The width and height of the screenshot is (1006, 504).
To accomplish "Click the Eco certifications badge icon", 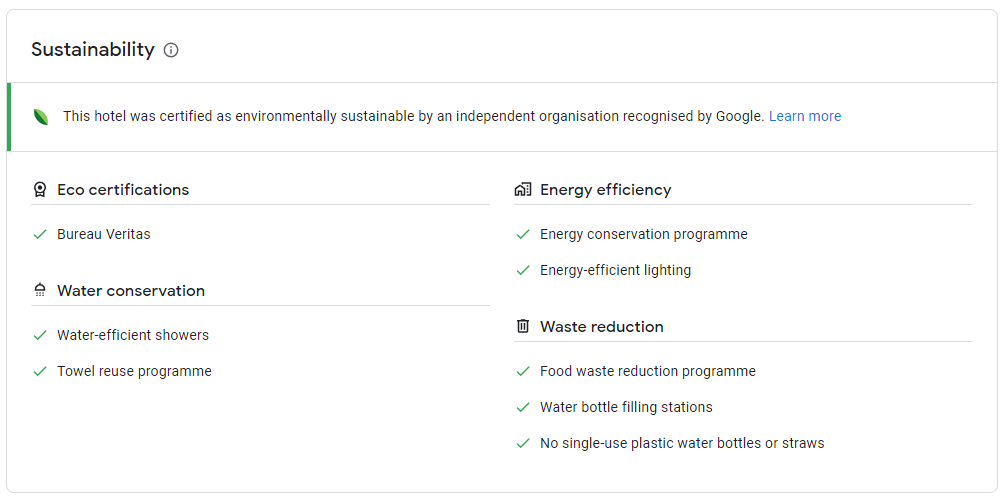I will click(x=40, y=190).
